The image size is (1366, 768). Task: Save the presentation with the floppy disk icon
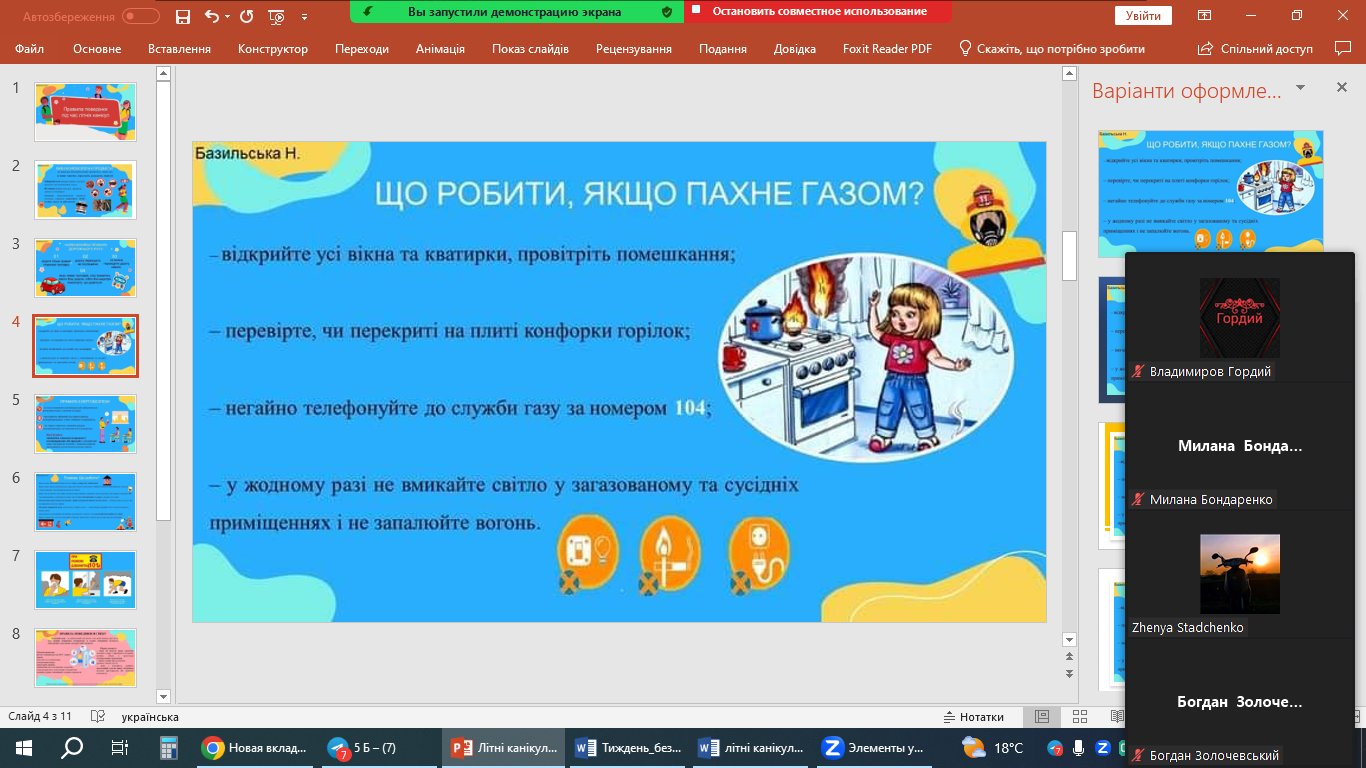(x=182, y=16)
